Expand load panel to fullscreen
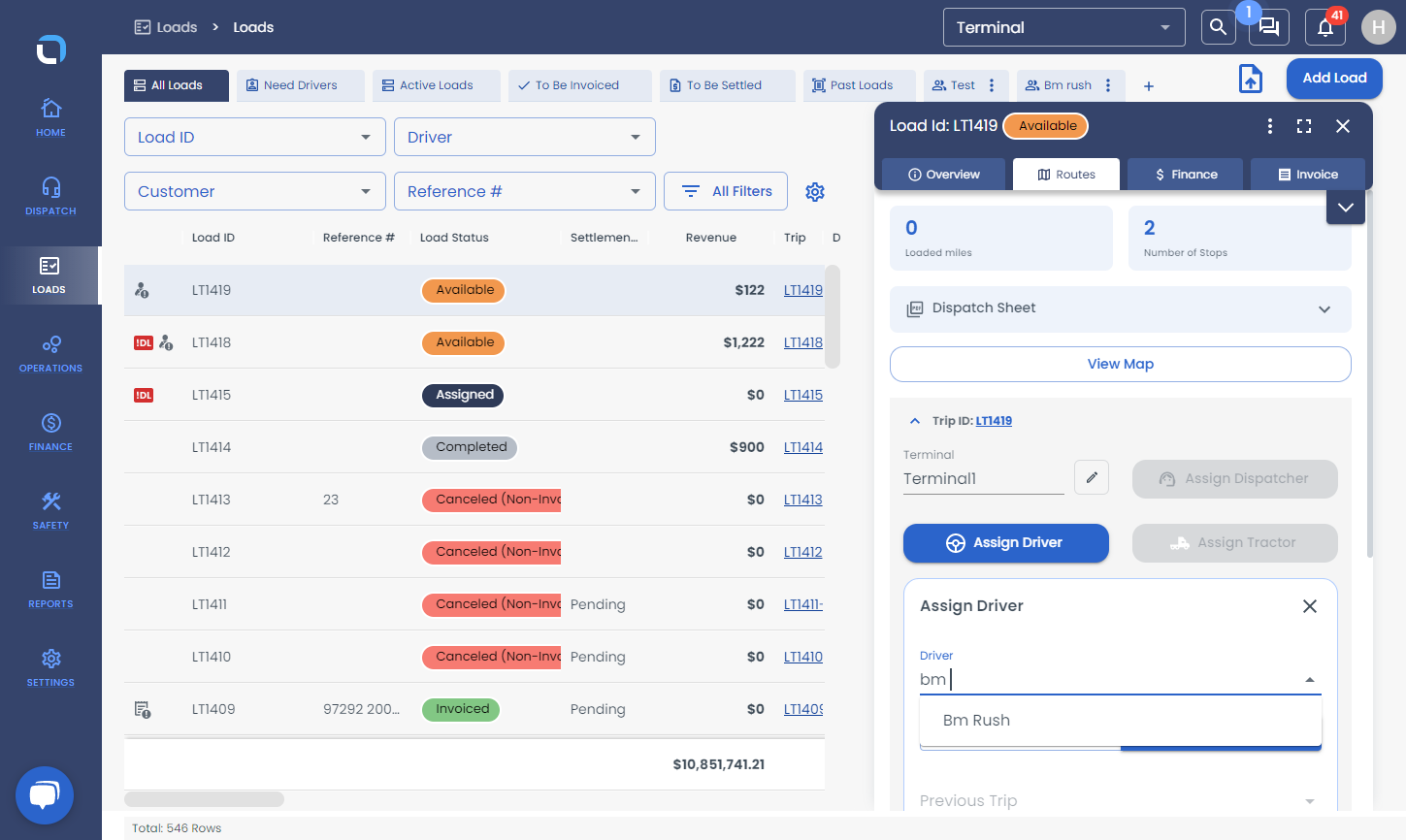Viewport: 1406px width, 840px height. pos(1304,126)
